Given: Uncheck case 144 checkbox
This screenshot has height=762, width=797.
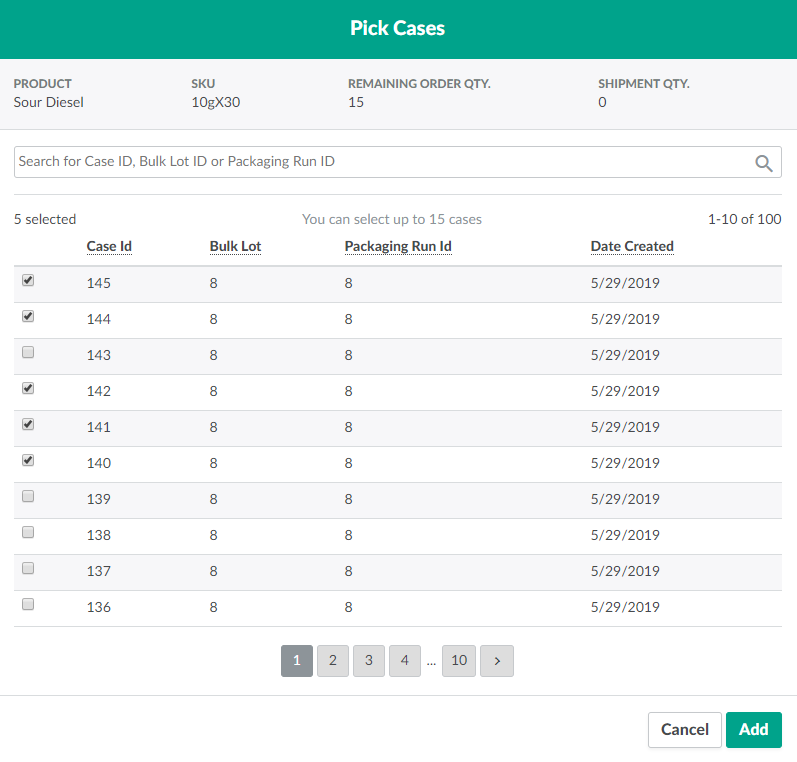Looking at the screenshot, I should 28,317.
